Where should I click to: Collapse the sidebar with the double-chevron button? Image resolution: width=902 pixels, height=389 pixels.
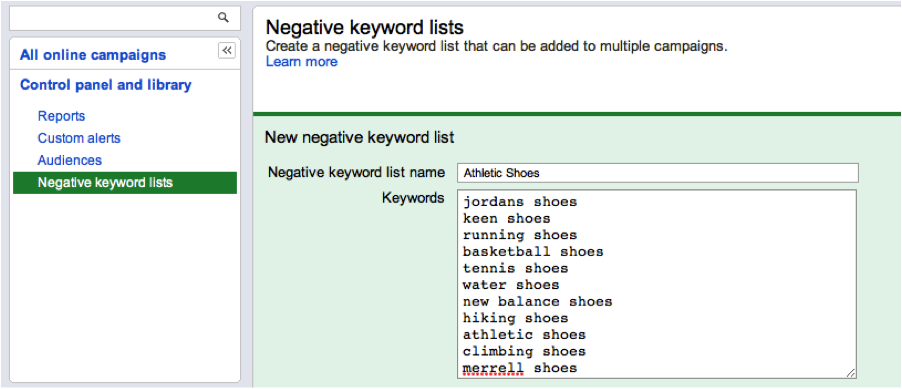(227, 51)
